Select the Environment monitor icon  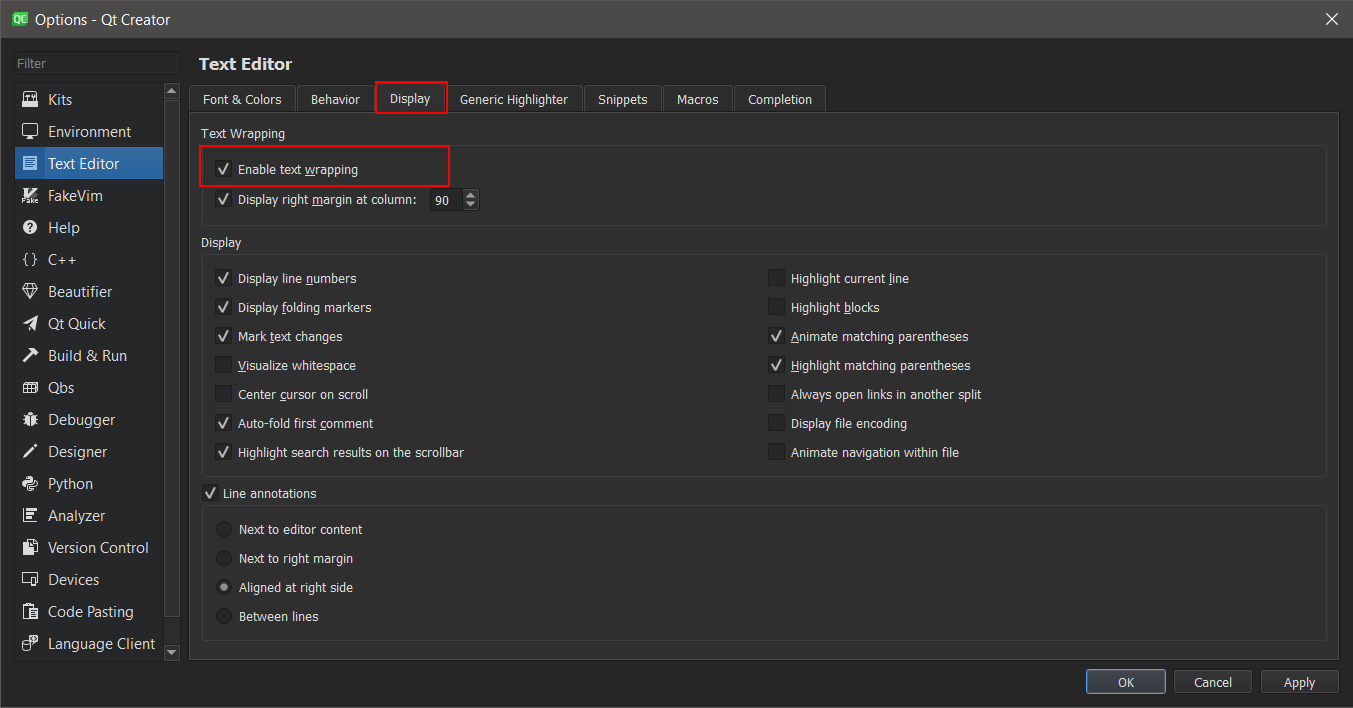[30, 132]
